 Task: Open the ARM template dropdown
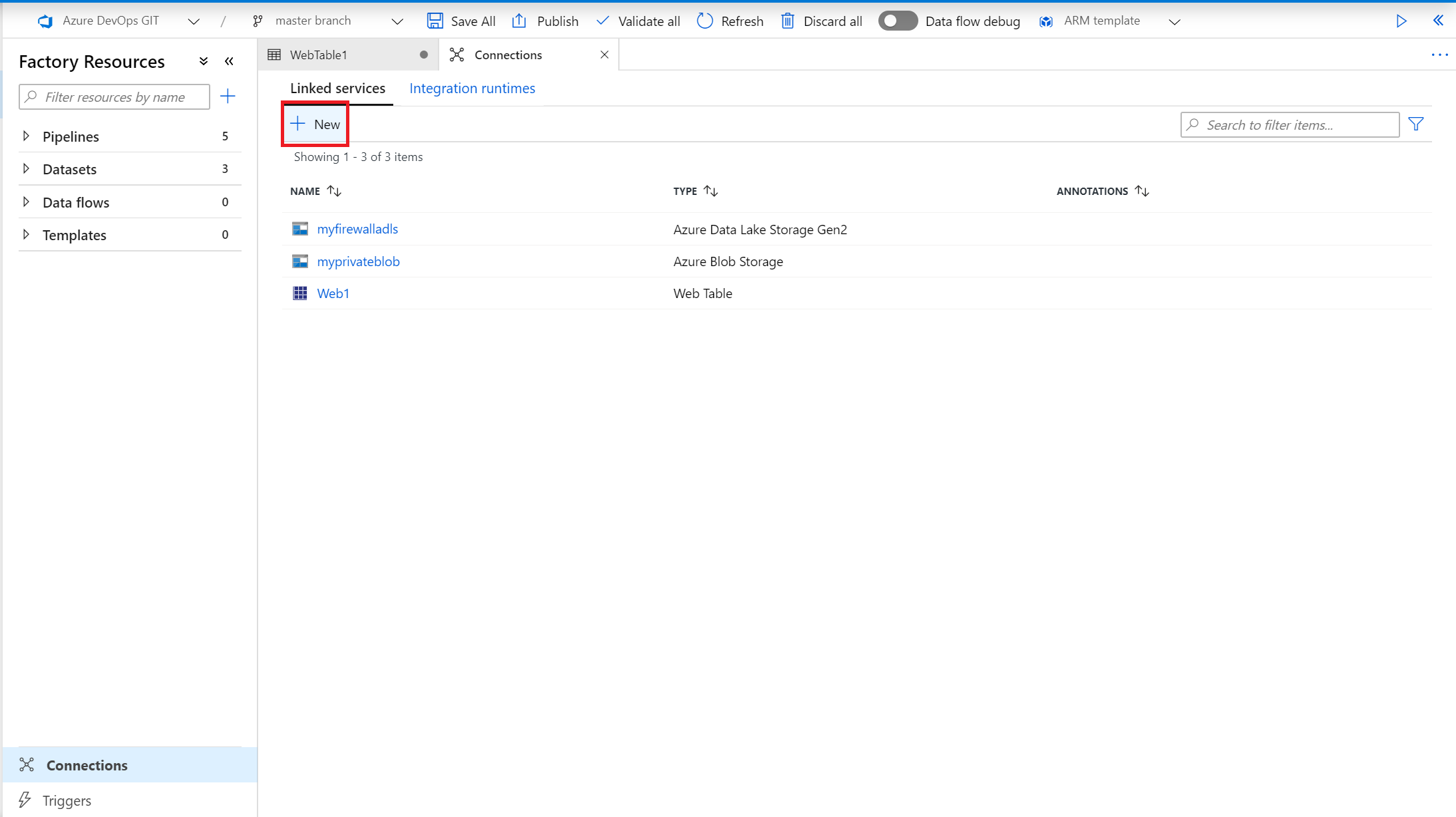pos(1175,21)
